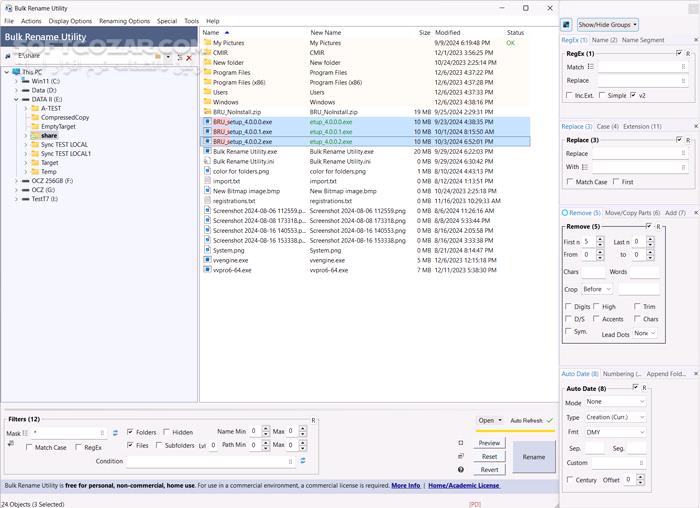Toggle the v2 checkbox in RegEx
700x508 pixels.
[633, 95]
